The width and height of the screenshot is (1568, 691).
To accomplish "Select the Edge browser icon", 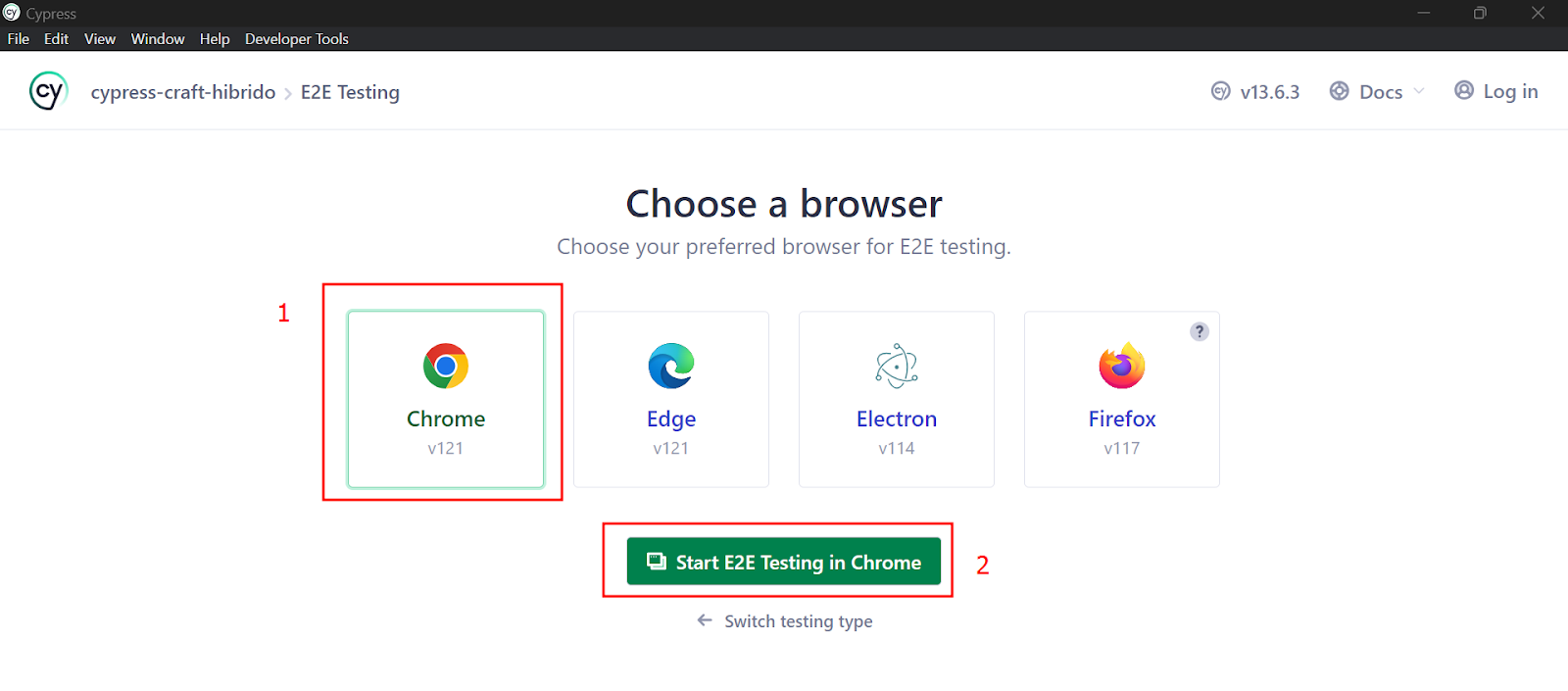I will [x=671, y=366].
